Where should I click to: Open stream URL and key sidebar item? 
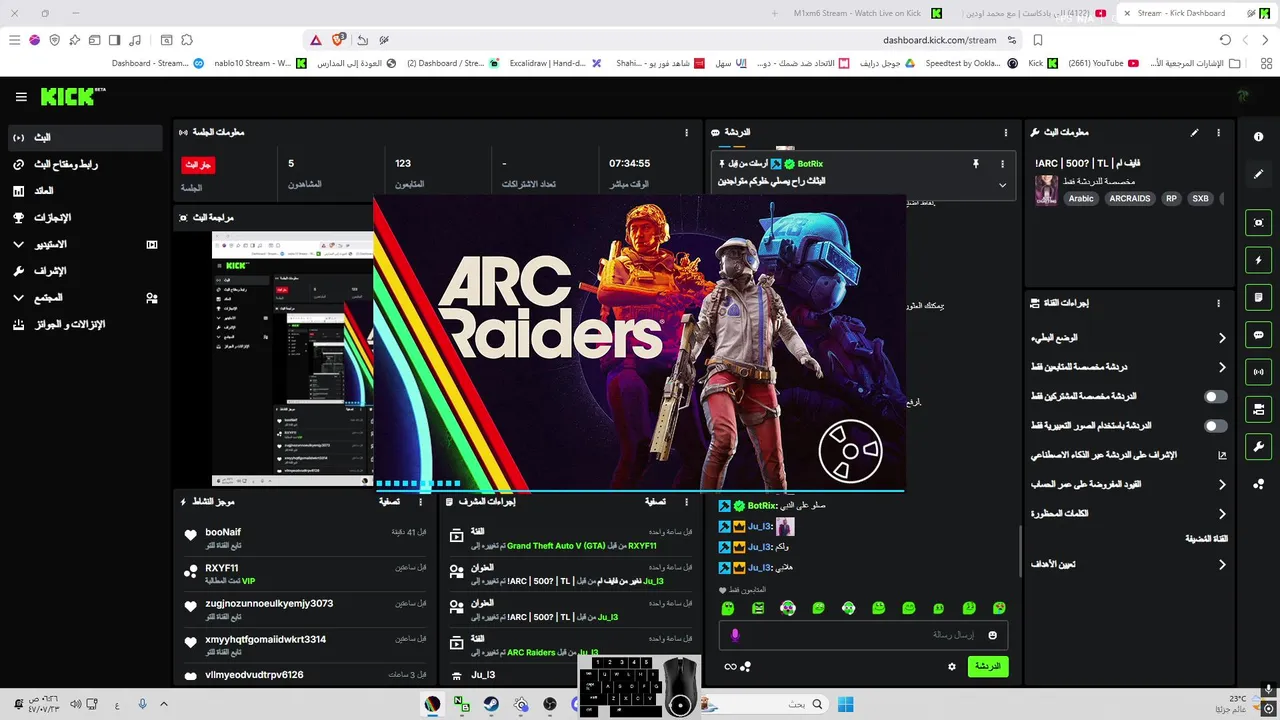click(x=85, y=164)
